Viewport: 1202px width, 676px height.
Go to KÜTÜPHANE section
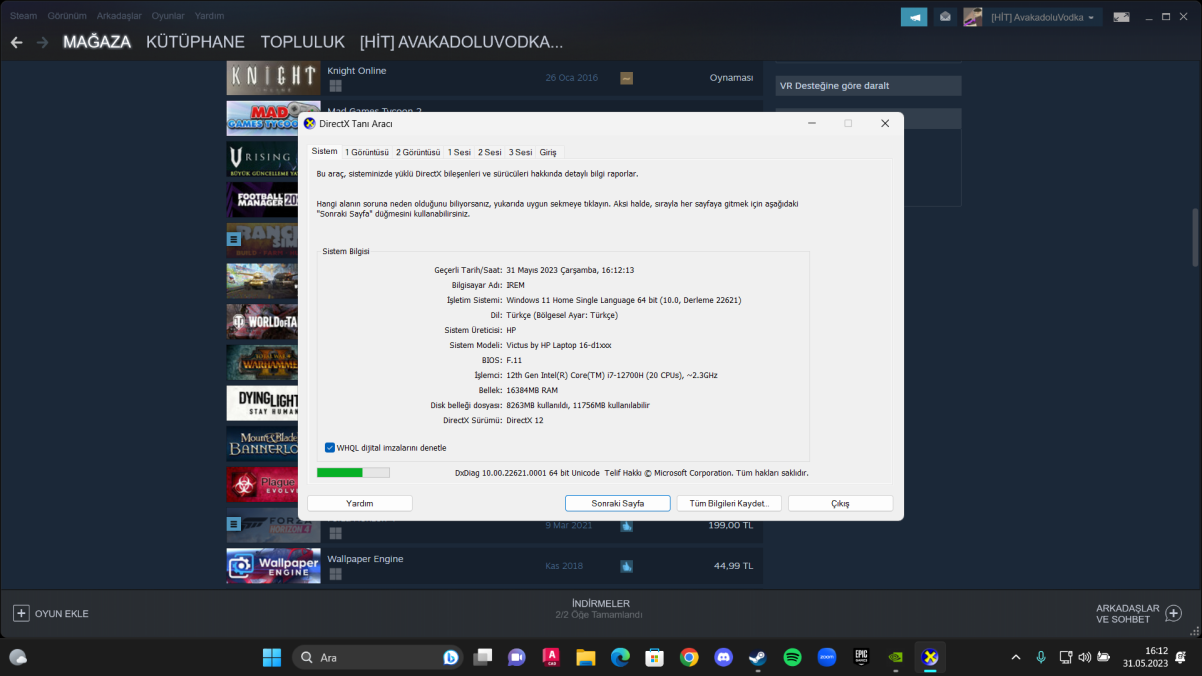pos(195,42)
